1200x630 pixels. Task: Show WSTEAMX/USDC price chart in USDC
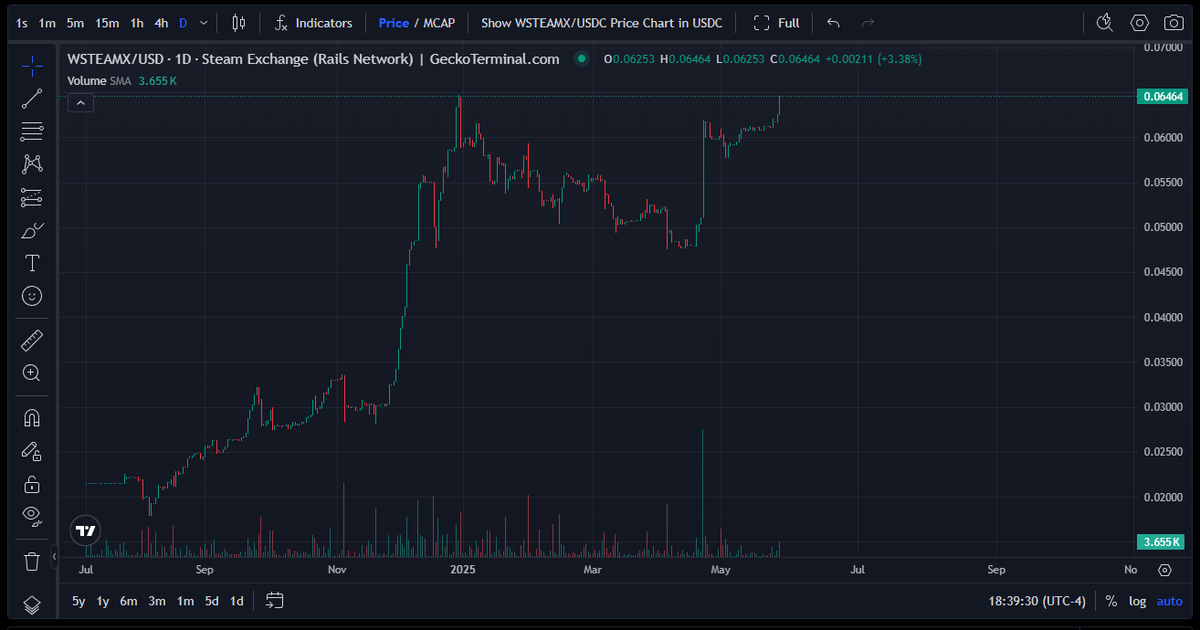coord(602,23)
